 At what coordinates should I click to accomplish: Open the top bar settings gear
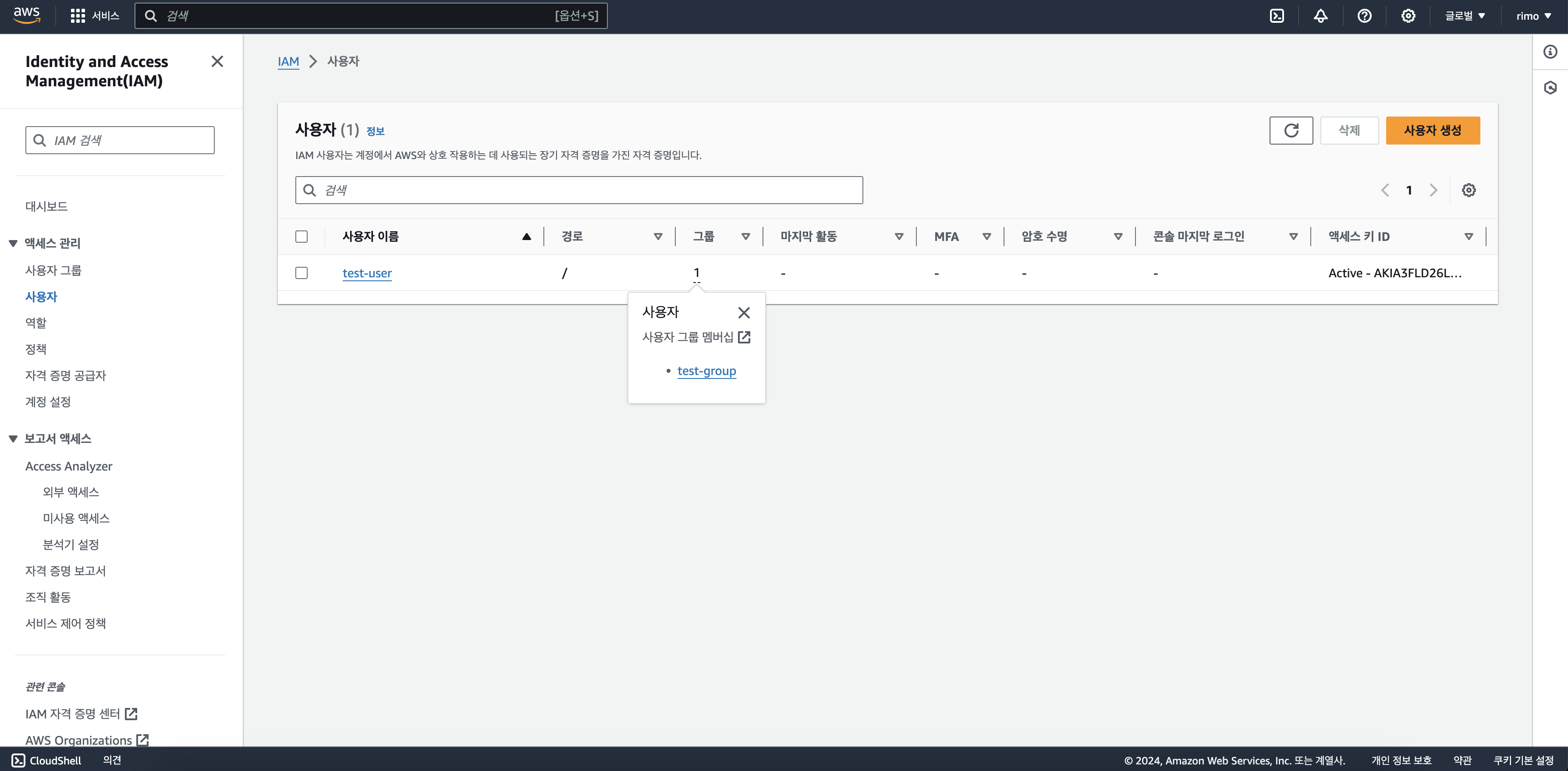[x=1408, y=16]
